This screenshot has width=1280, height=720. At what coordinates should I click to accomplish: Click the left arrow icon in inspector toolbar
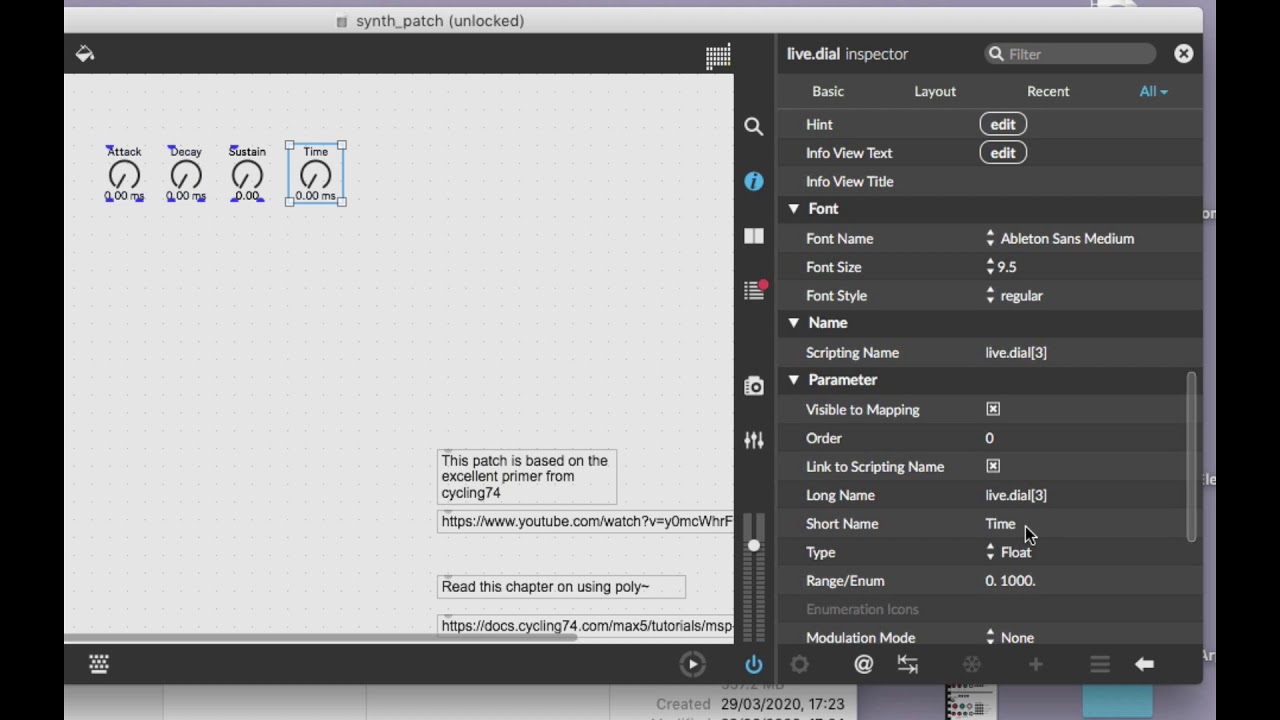(x=1144, y=664)
